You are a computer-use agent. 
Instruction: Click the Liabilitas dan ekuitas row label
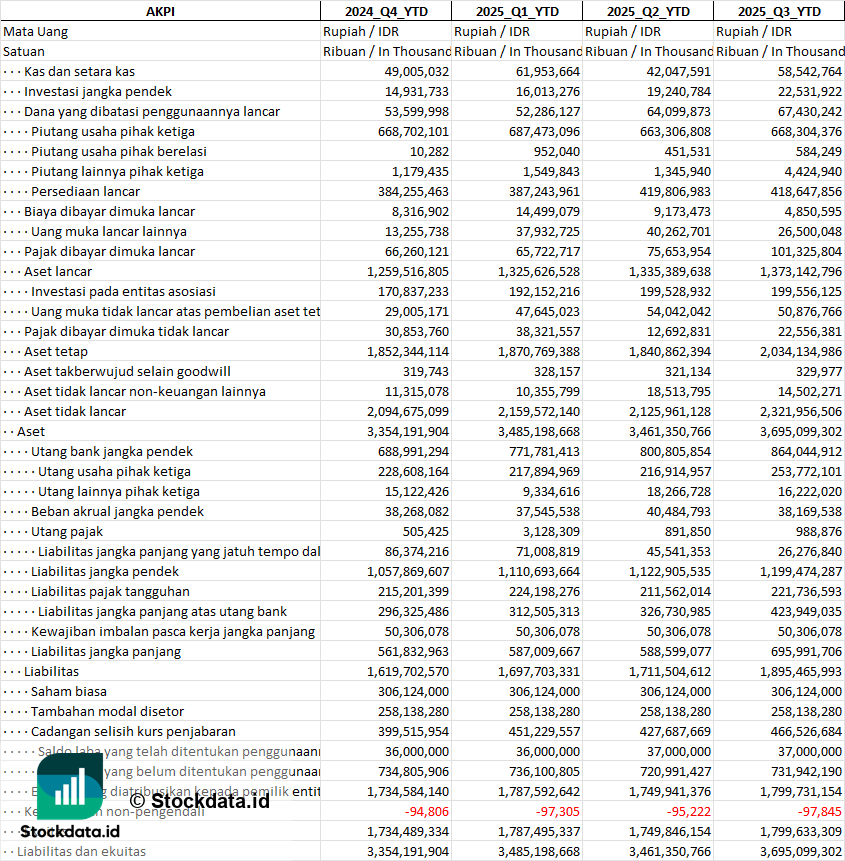(81, 852)
